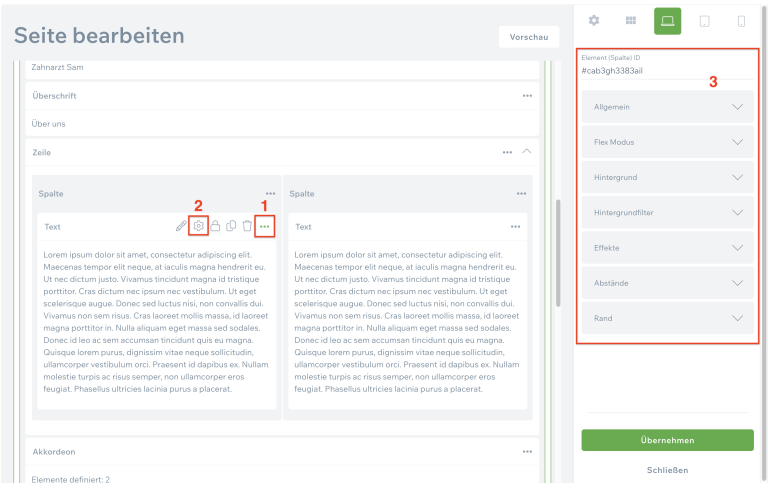Switch to the tablet device view
Image resolution: width=768 pixels, height=483 pixels.
705,21
